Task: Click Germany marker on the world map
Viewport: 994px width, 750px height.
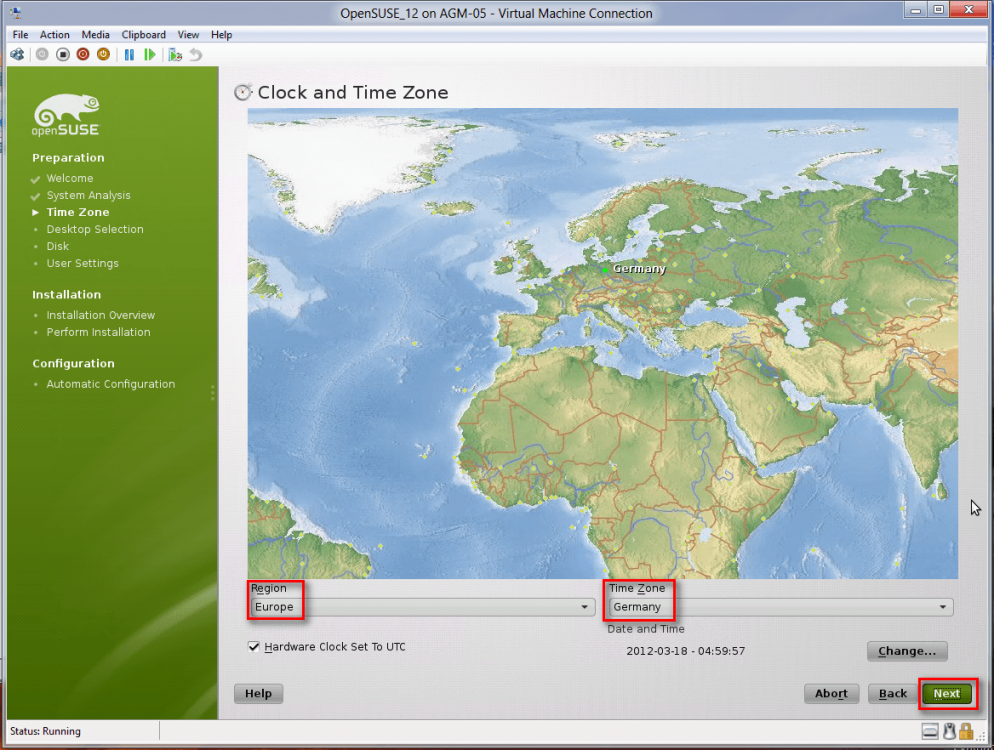Action: [x=605, y=269]
